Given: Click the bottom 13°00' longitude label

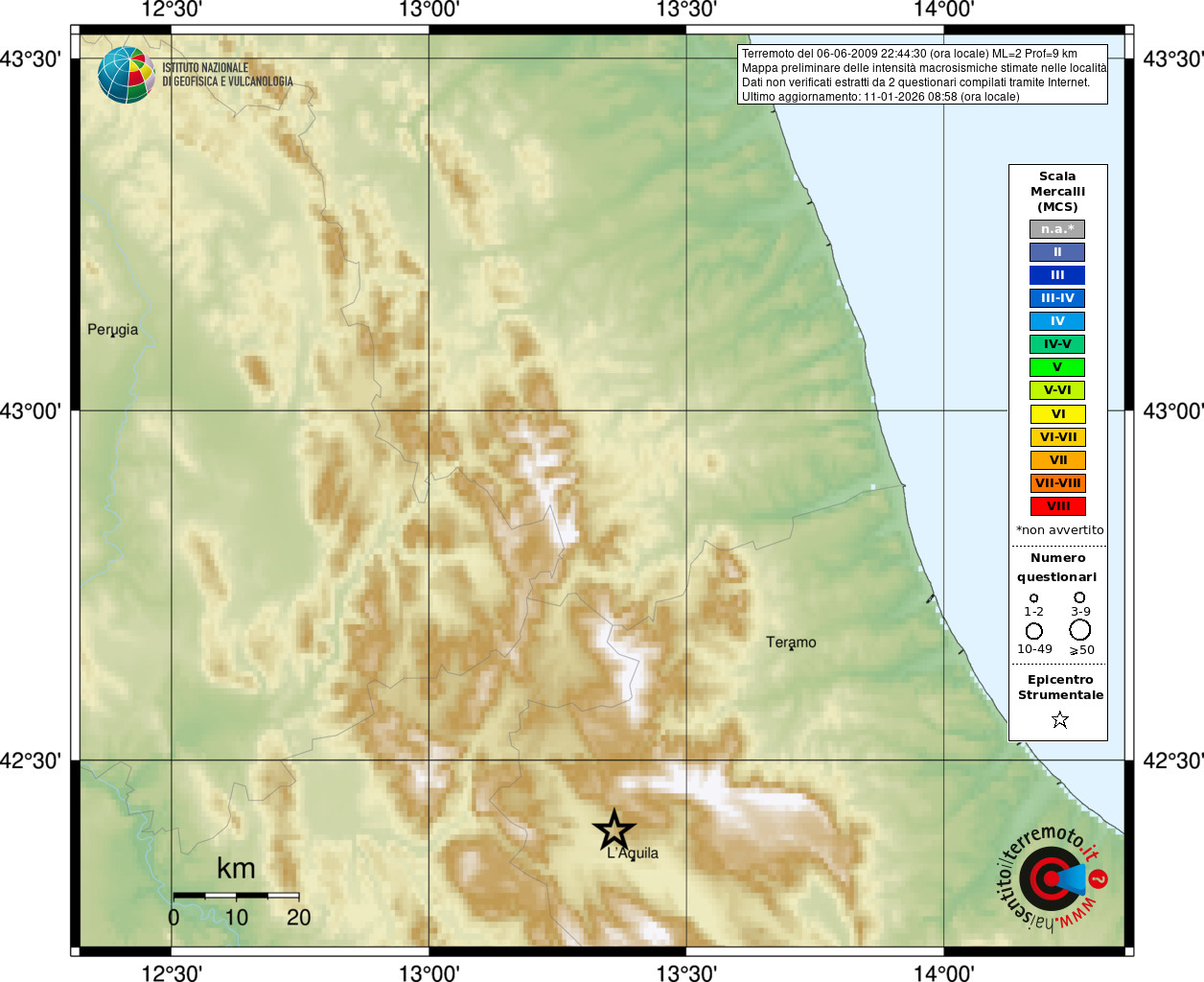Looking at the screenshot, I should click(428, 973).
